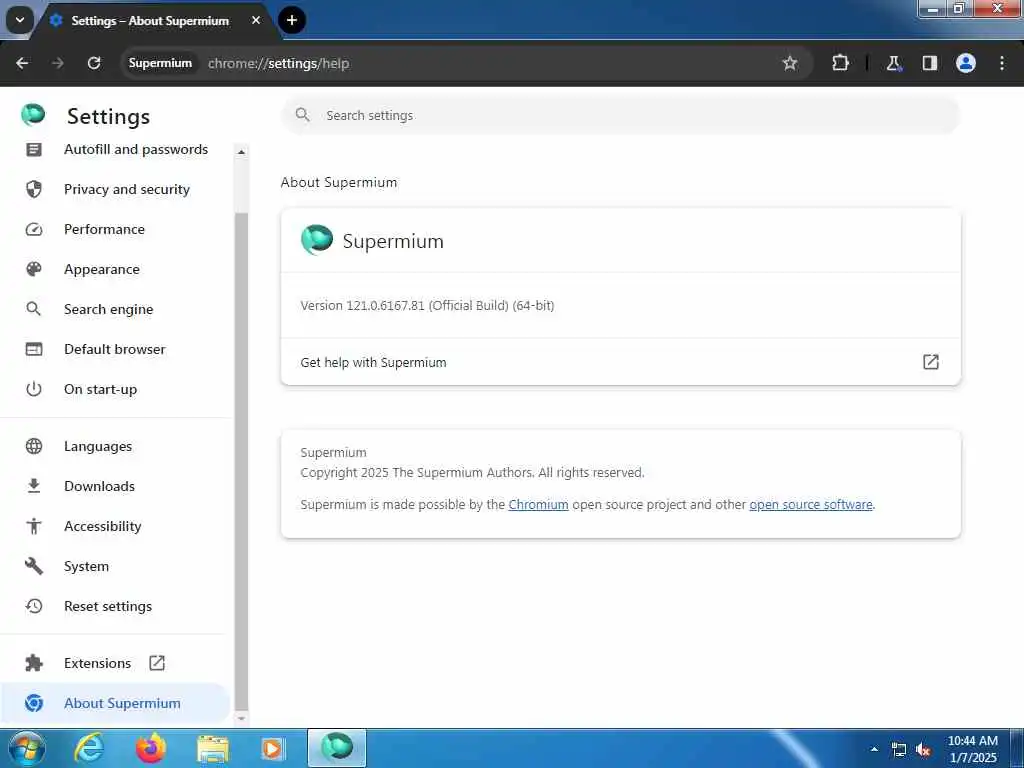
Task: Click the Downloads arrow icon
Action: pyautogui.click(x=33, y=486)
